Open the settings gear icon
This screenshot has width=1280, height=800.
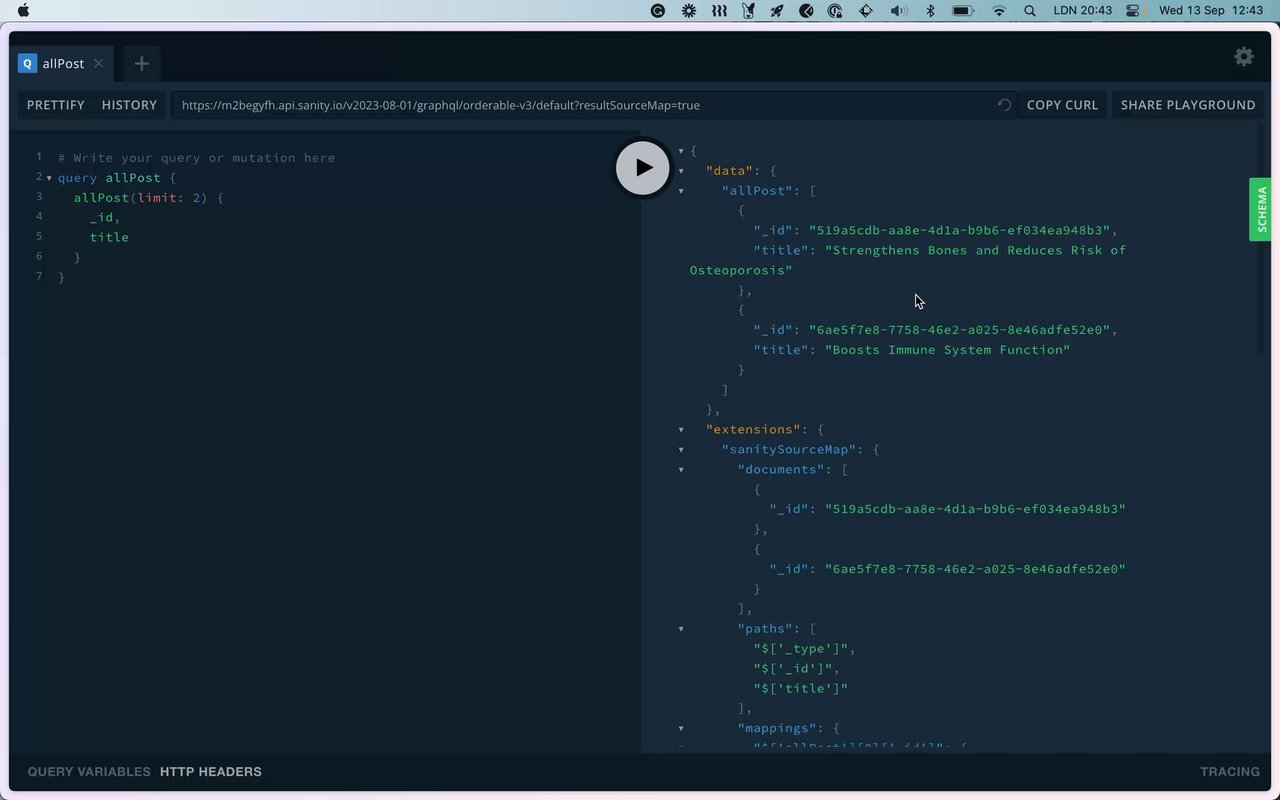click(1244, 57)
